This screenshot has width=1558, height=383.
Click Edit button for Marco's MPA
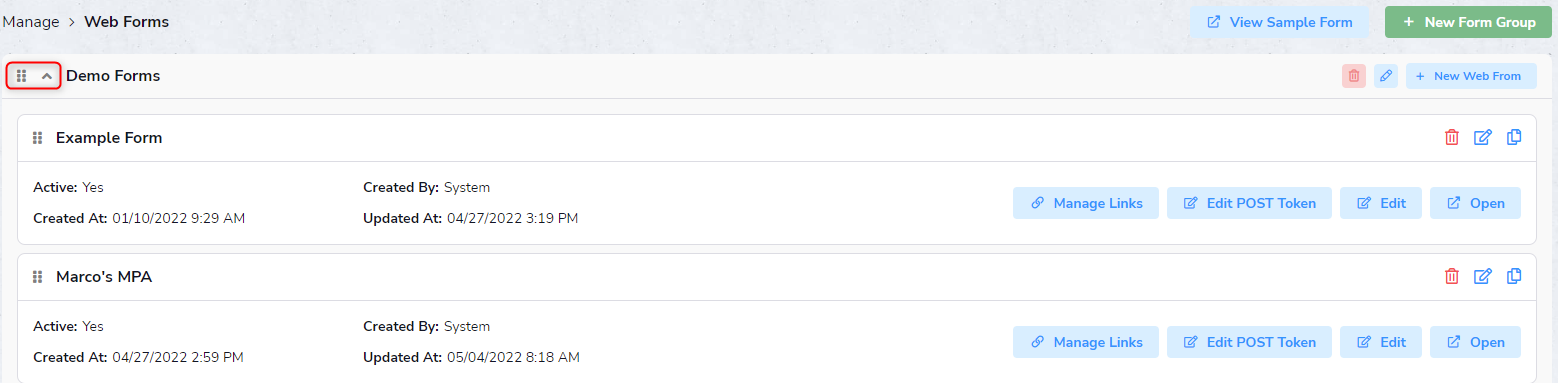pos(1381,342)
